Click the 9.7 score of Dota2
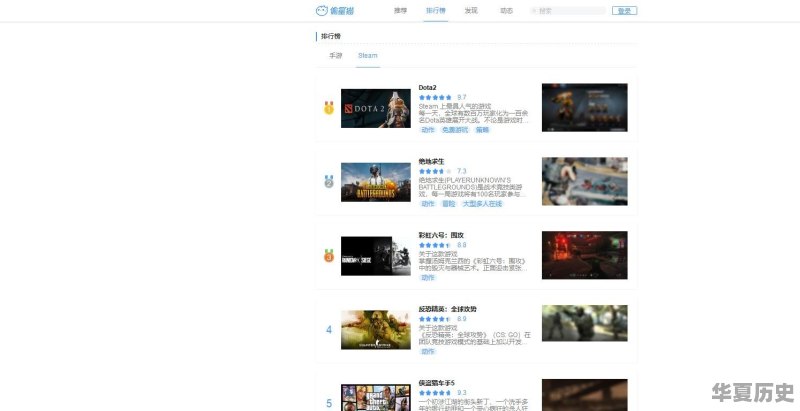Image resolution: width=800 pixels, height=411 pixels. pyautogui.click(x=462, y=97)
